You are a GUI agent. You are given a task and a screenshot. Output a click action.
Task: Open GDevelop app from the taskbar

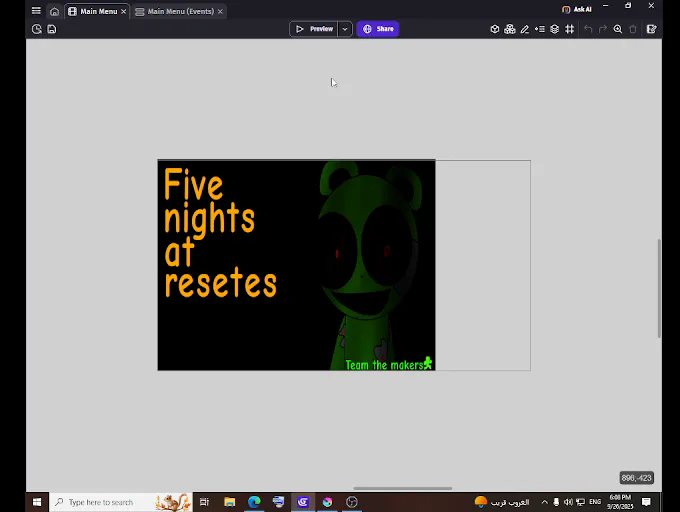click(303, 502)
